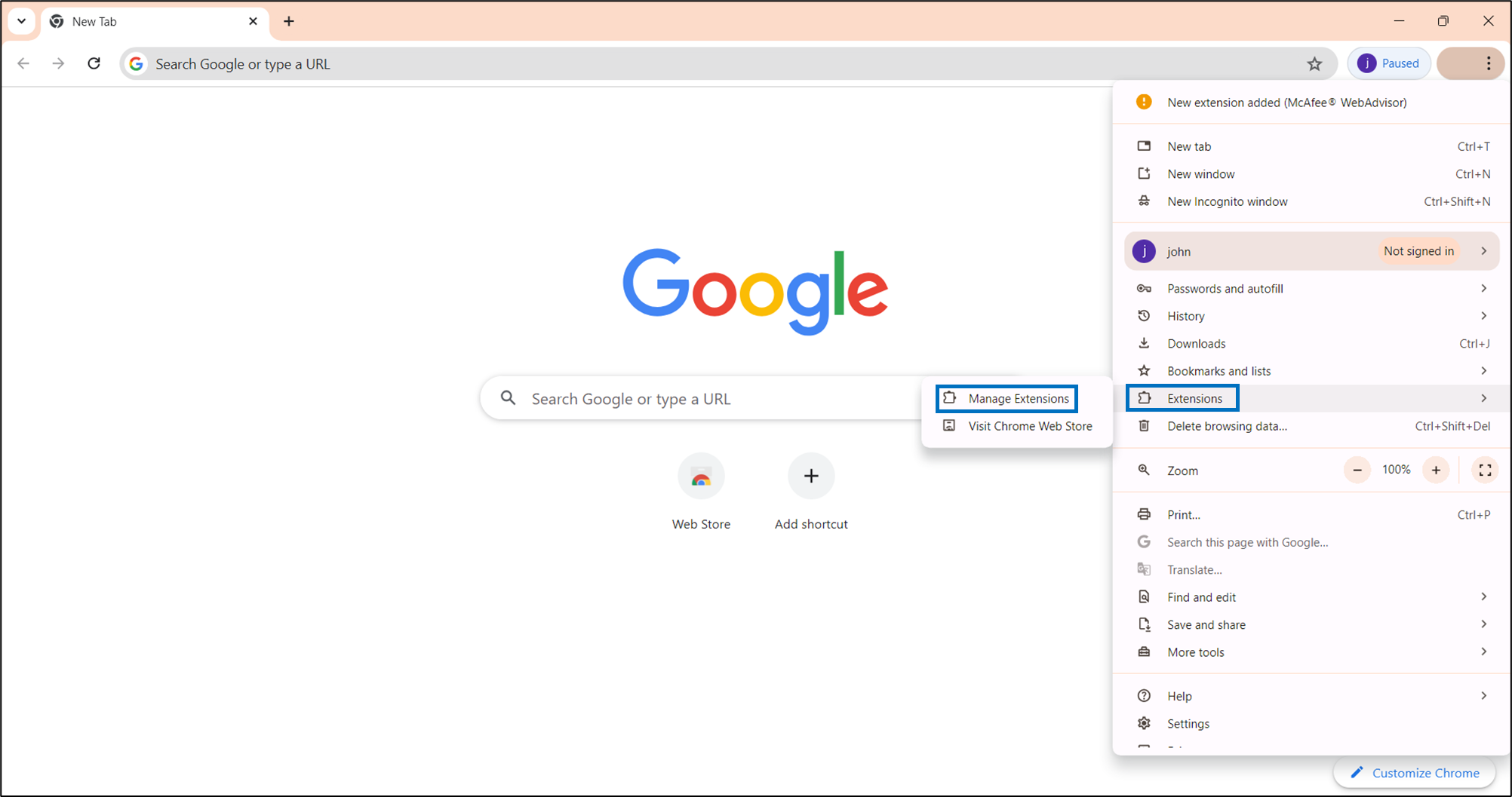Expand the Extensions menu item

[1311, 398]
